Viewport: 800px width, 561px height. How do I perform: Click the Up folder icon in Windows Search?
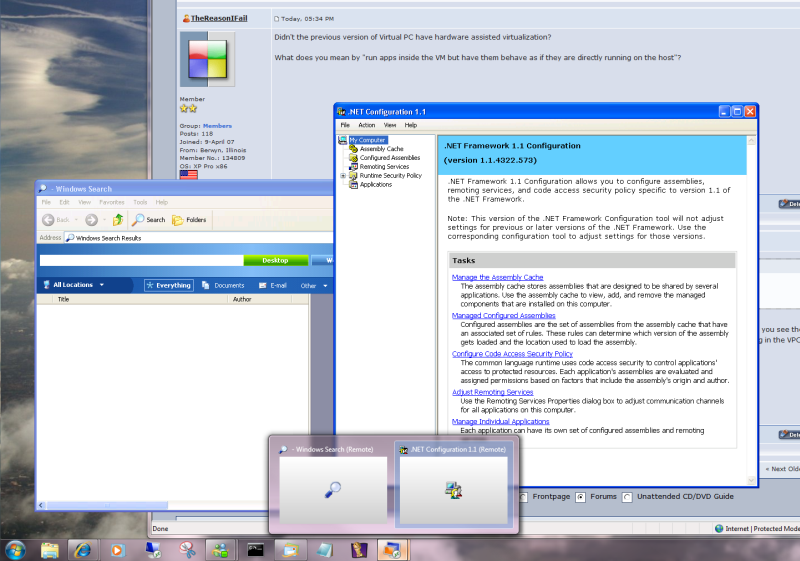(118, 220)
